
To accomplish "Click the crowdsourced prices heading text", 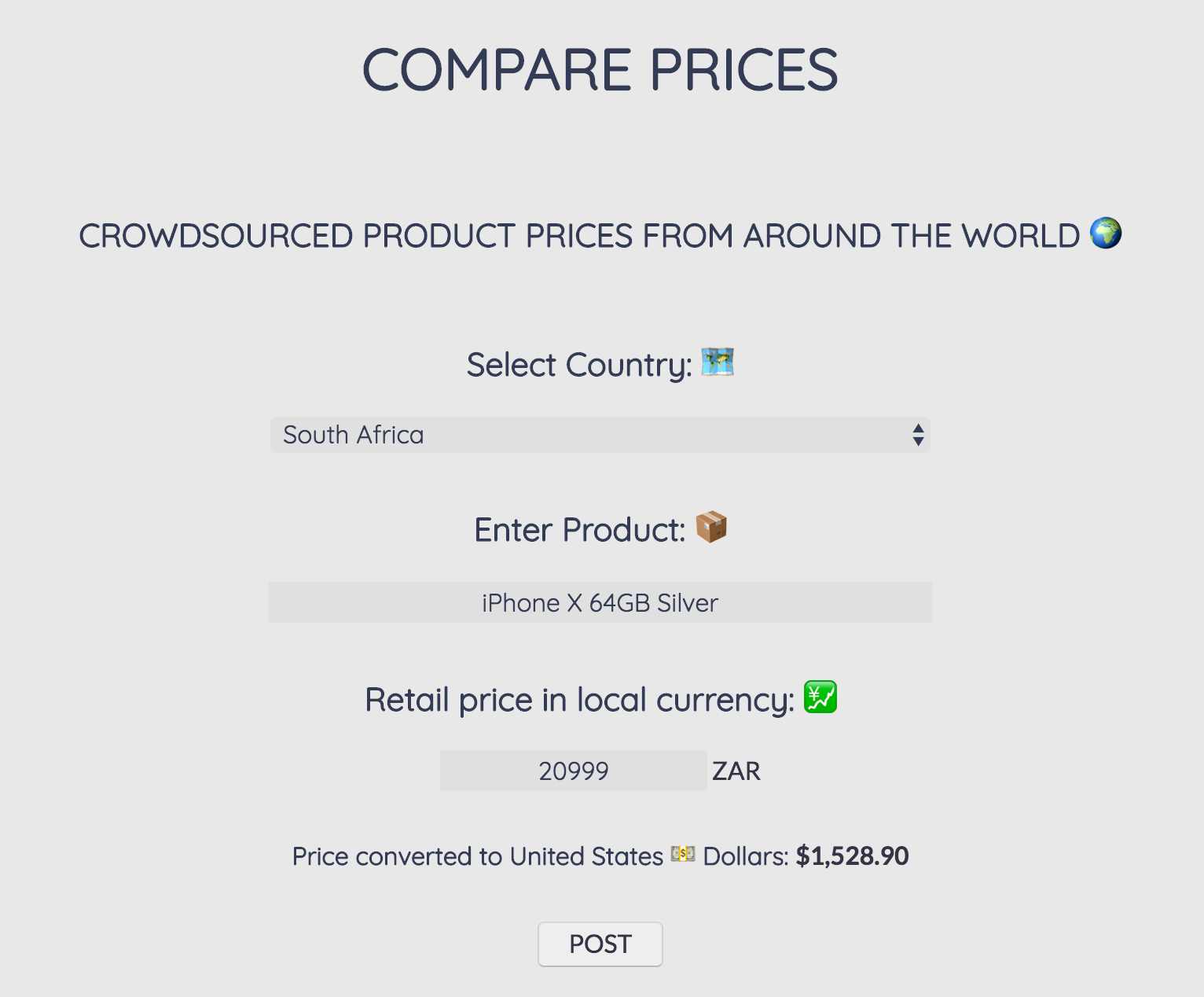I will pyautogui.click(x=582, y=235).
